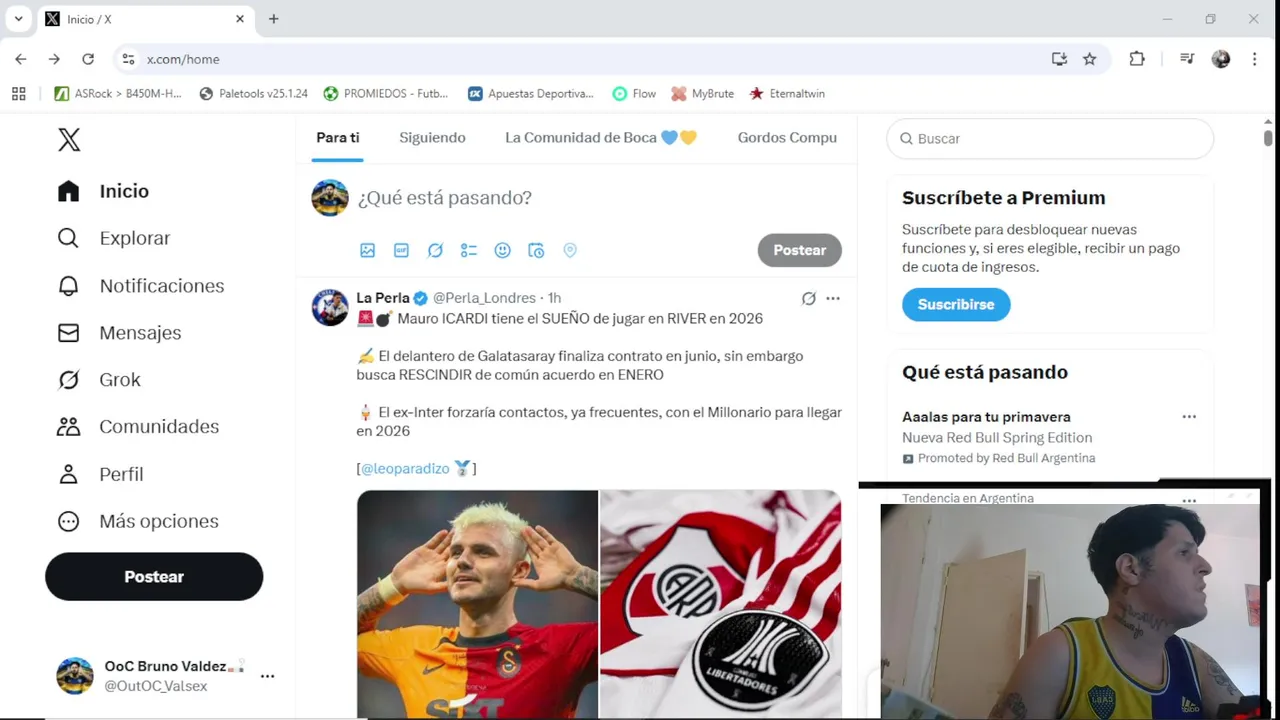Viewport: 1280px width, 720px height.
Task: Expand account menu next to OoC Bruno Valdez
Action: pos(267,677)
